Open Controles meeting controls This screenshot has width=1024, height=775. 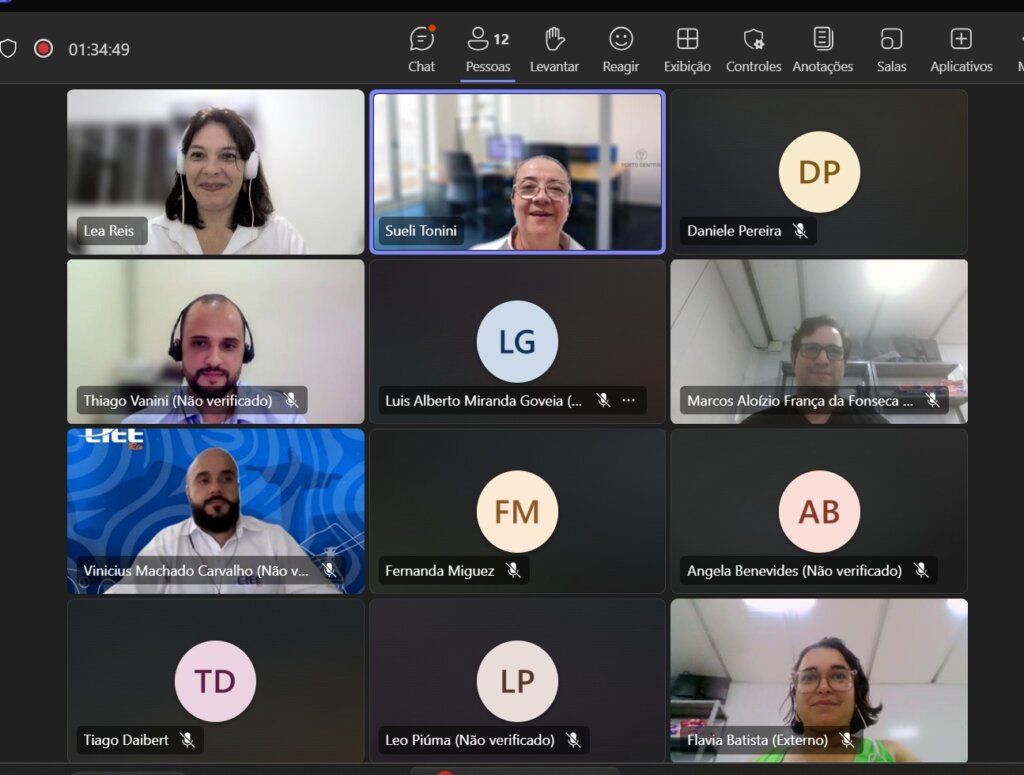click(x=753, y=49)
